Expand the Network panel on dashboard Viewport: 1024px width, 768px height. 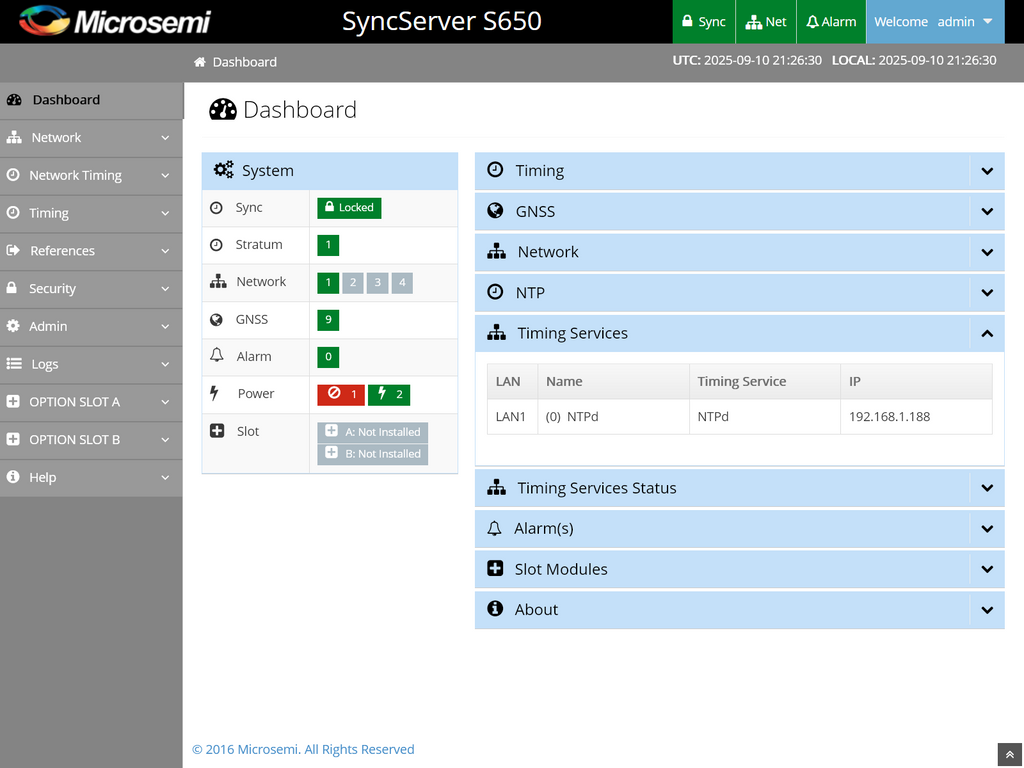[739, 252]
